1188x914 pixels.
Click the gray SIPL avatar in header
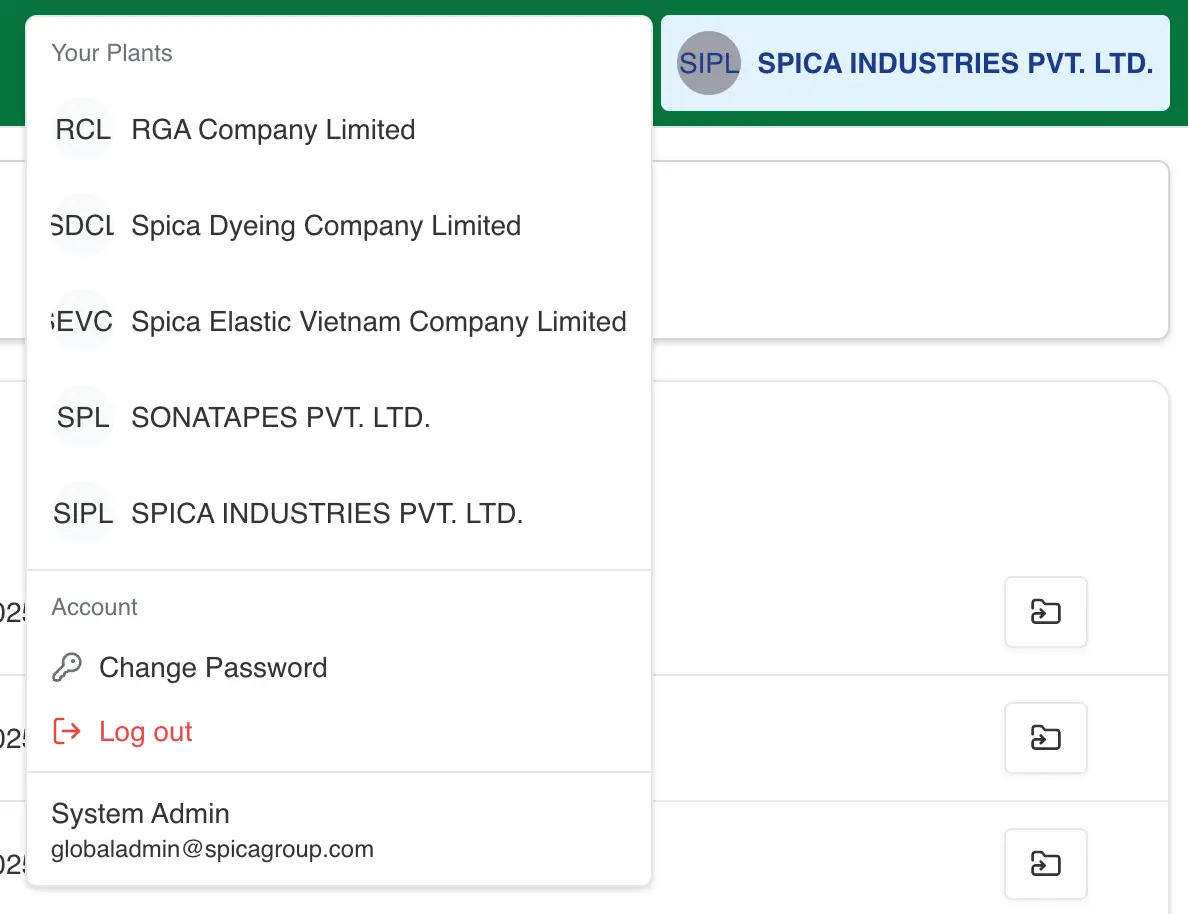(x=709, y=64)
